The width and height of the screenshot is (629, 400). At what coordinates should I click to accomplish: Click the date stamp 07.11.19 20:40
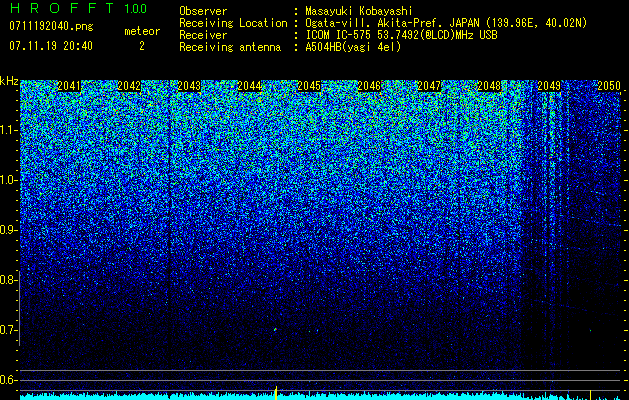click(x=51, y=46)
